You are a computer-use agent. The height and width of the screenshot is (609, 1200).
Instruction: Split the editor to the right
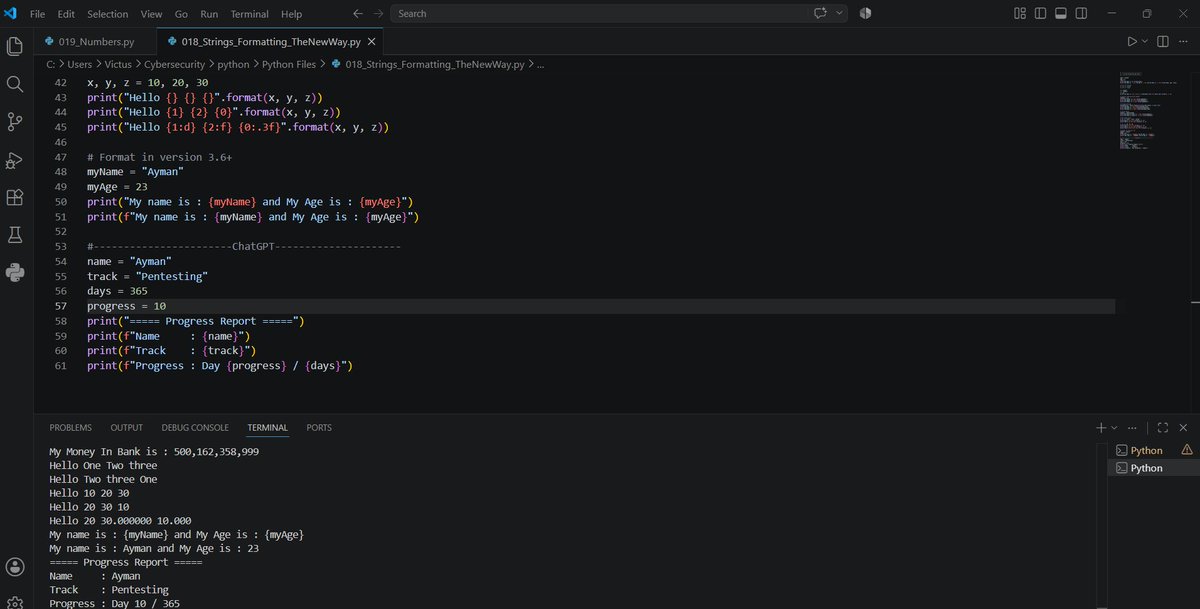[x=1163, y=42]
